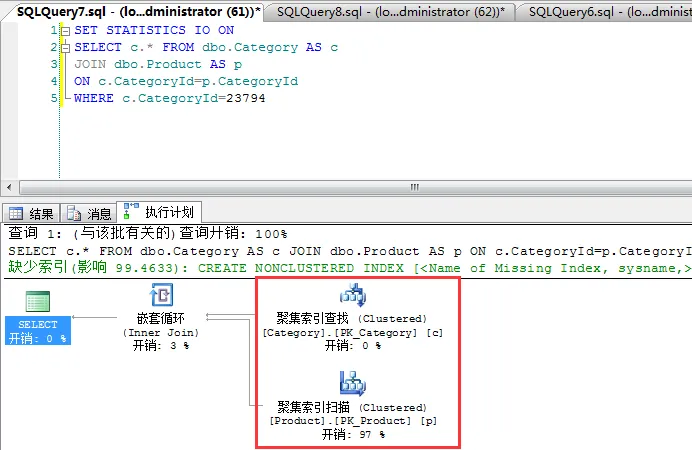Click JOIN dbo.Product AS p line

pyautogui.click(x=158, y=64)
